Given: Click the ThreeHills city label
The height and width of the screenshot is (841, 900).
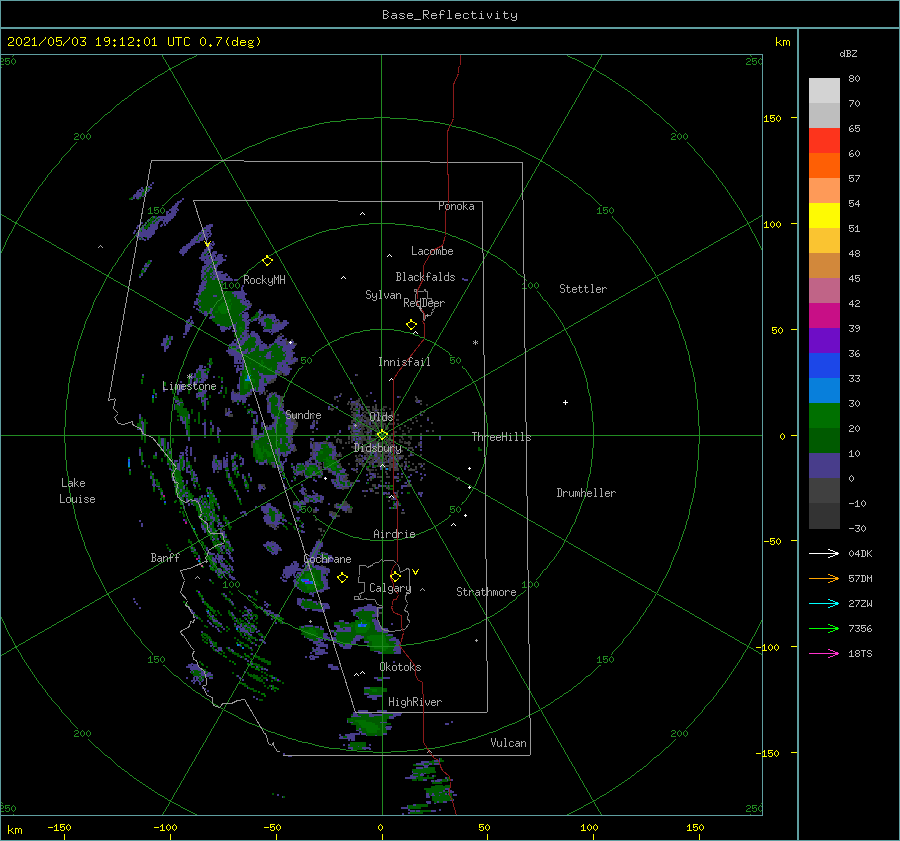Looking at the screenshot, I should pos(502,437).
